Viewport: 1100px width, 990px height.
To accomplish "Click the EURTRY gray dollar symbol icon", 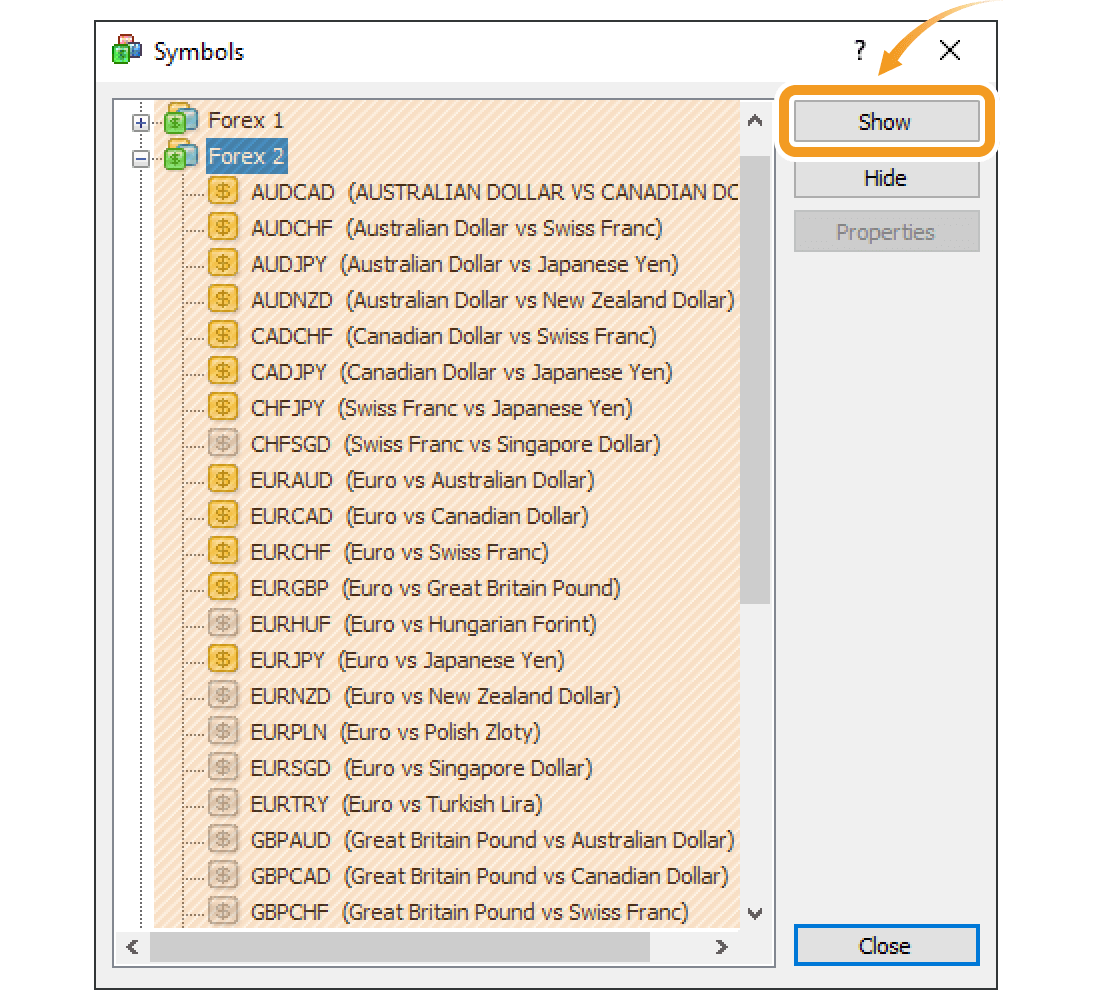I will [223, 803].
